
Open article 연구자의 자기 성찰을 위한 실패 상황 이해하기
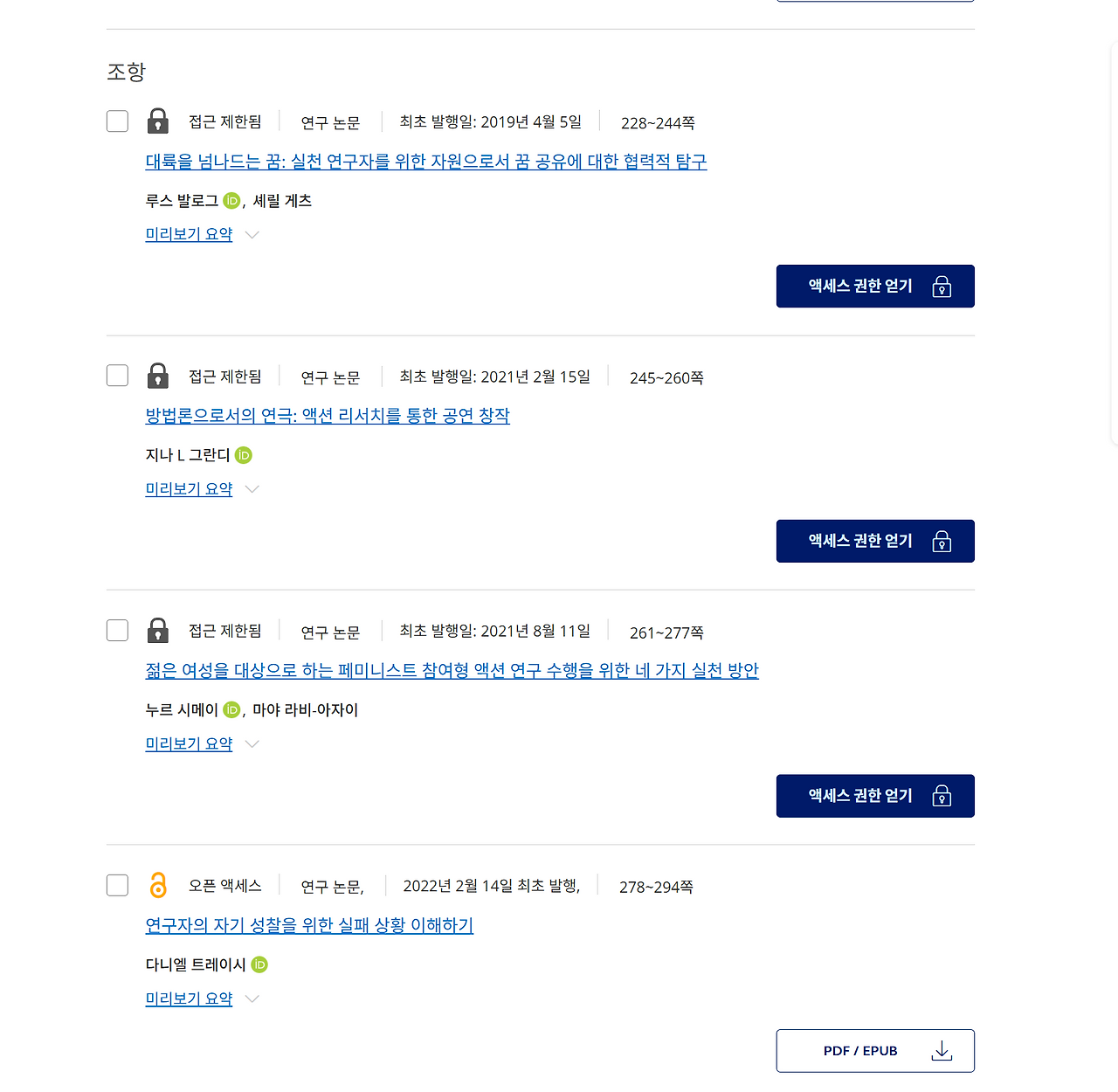click(309, 925)
